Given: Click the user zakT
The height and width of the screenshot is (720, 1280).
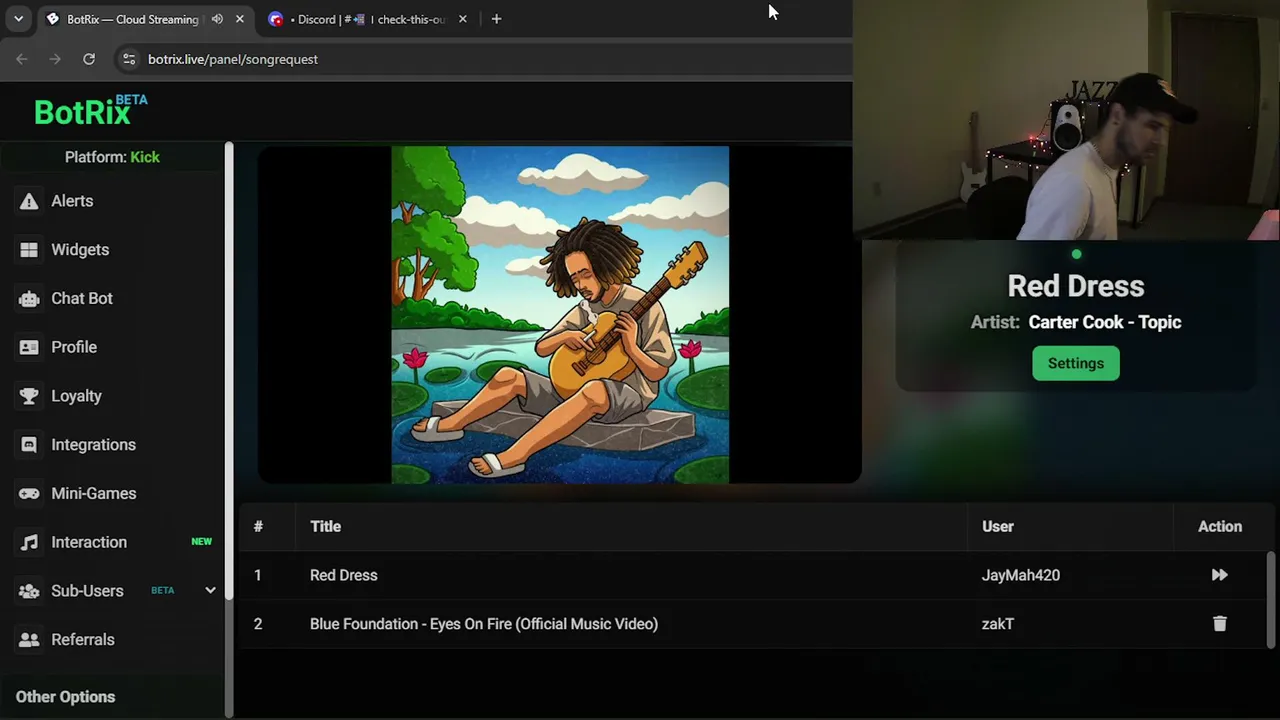Looking at the screenshot, I should (998, 624).
